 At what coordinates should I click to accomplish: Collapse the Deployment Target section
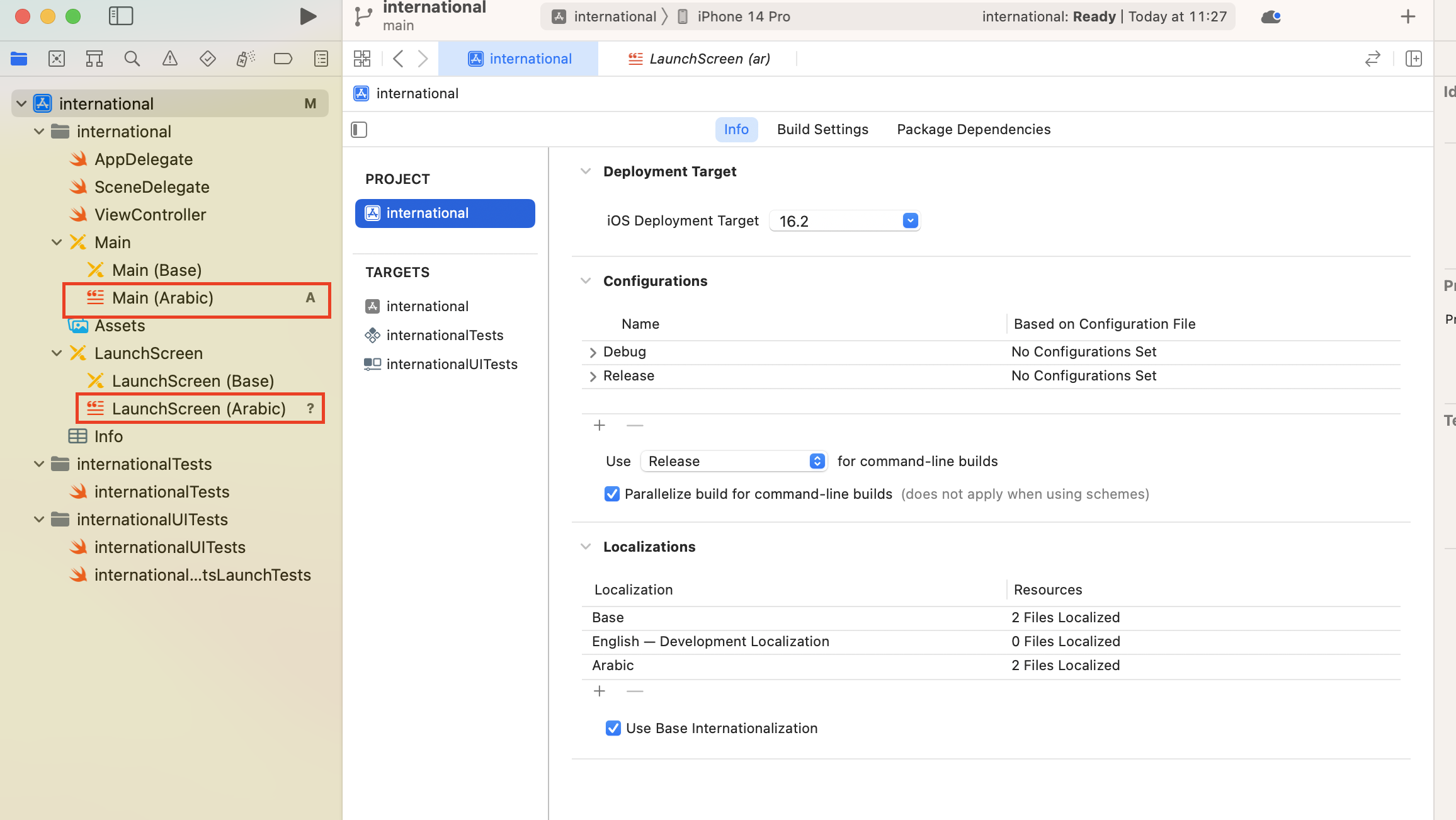pyautogui.click(x=586, y=171)
